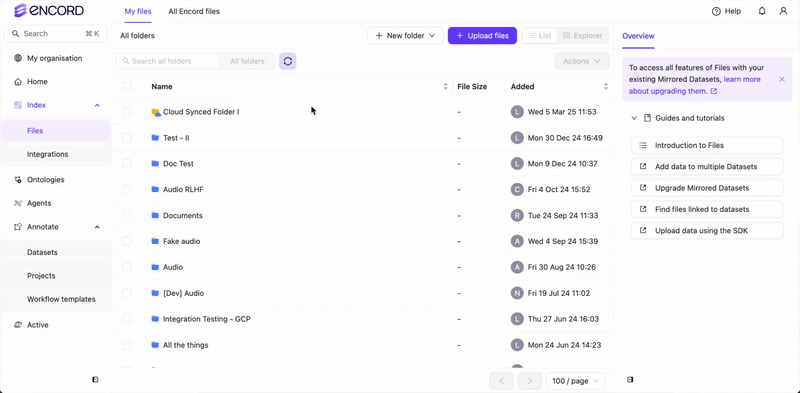The image size is (800, 393).
Task: Click the external link icon after 'upgrading them'
Action: pos(714,91)
